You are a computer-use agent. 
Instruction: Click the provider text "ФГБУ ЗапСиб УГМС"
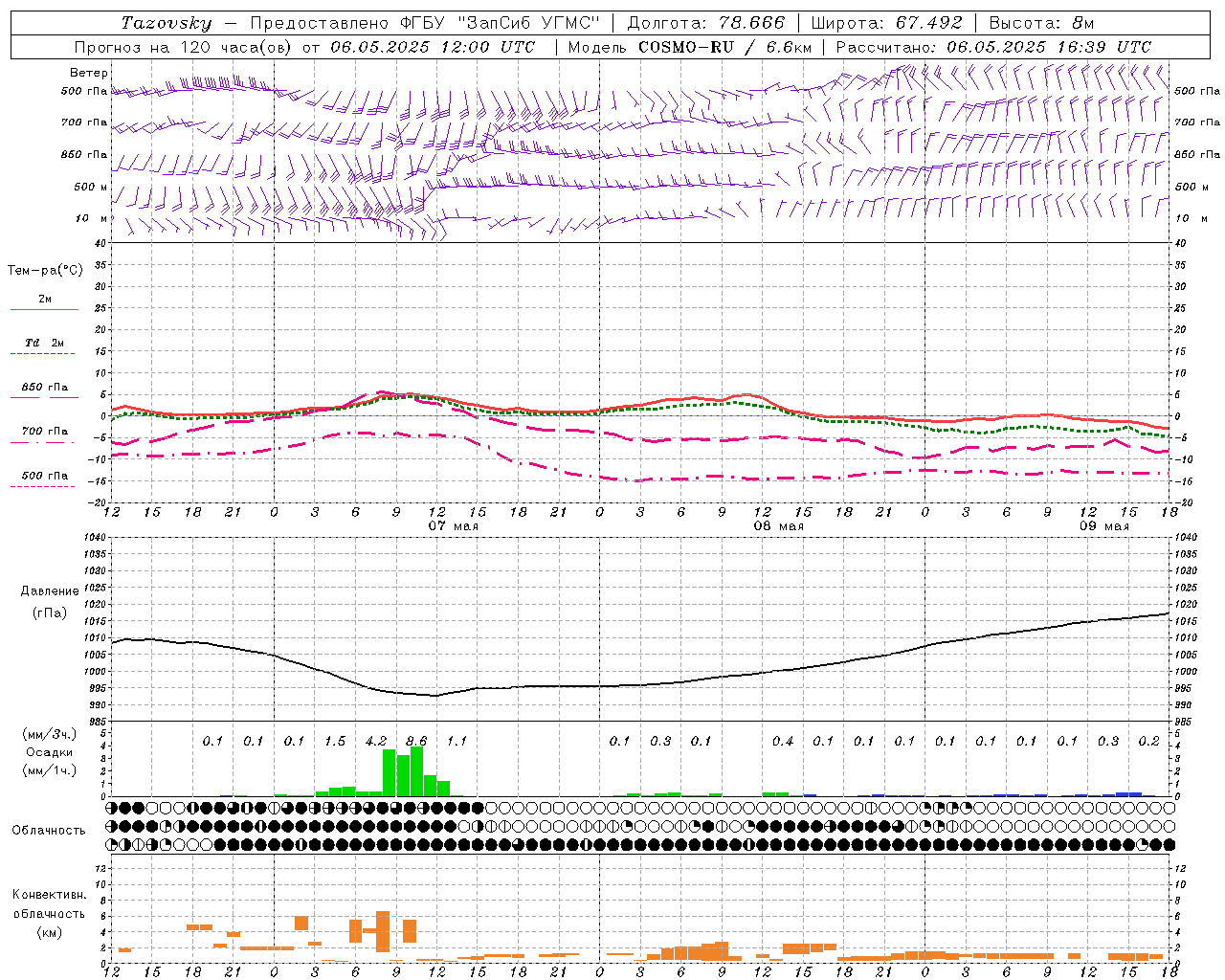[x=498, y=23]
